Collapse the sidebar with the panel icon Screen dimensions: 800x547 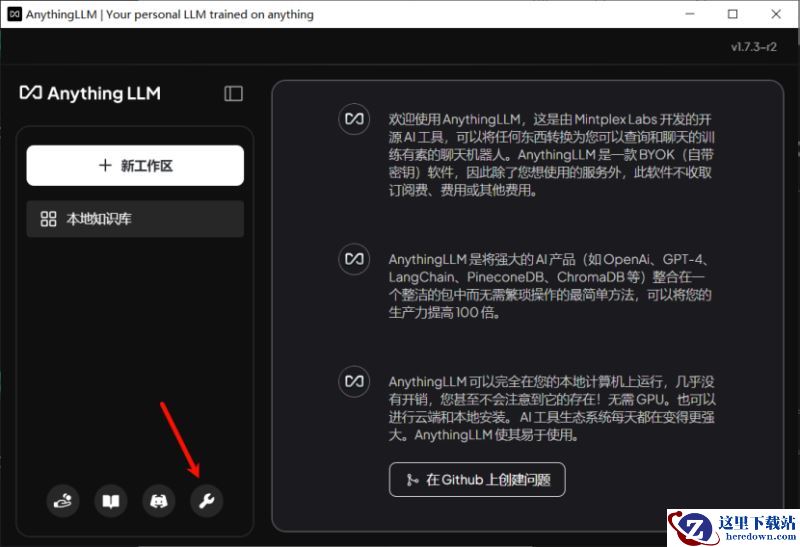coord(234,93)
